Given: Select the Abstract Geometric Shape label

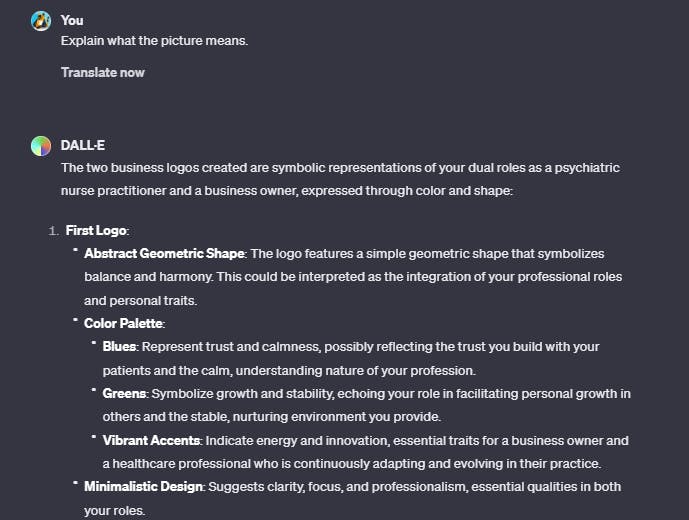Looking at the screenshot, I should 165,254.
